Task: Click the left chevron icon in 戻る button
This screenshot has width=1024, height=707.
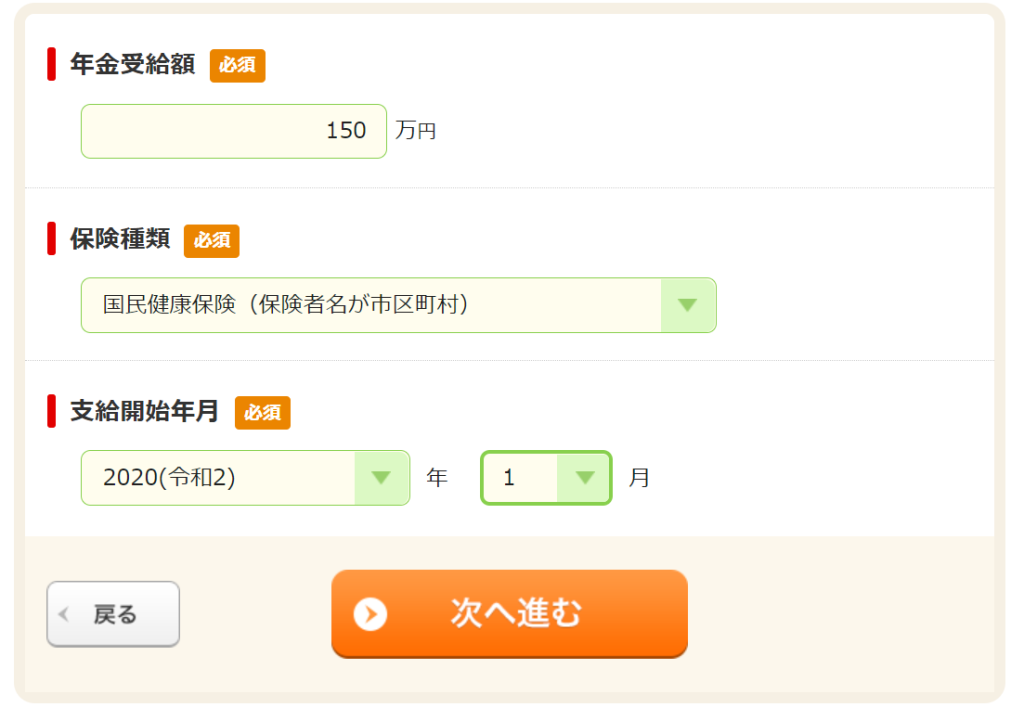Action: (x=64, y=614)
